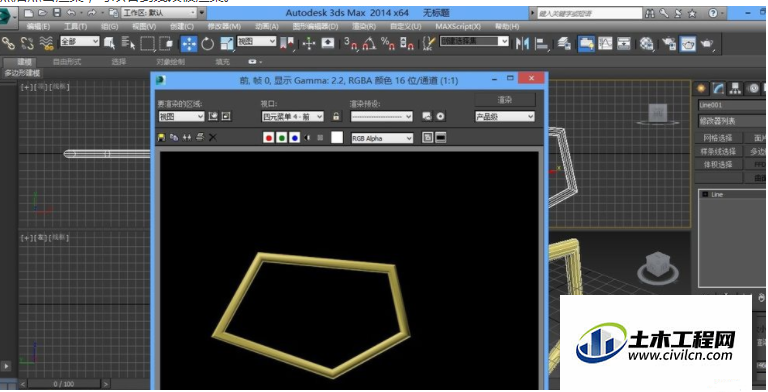Save scene with floppy disk icon
768x392 pixels.
point(57,13)
